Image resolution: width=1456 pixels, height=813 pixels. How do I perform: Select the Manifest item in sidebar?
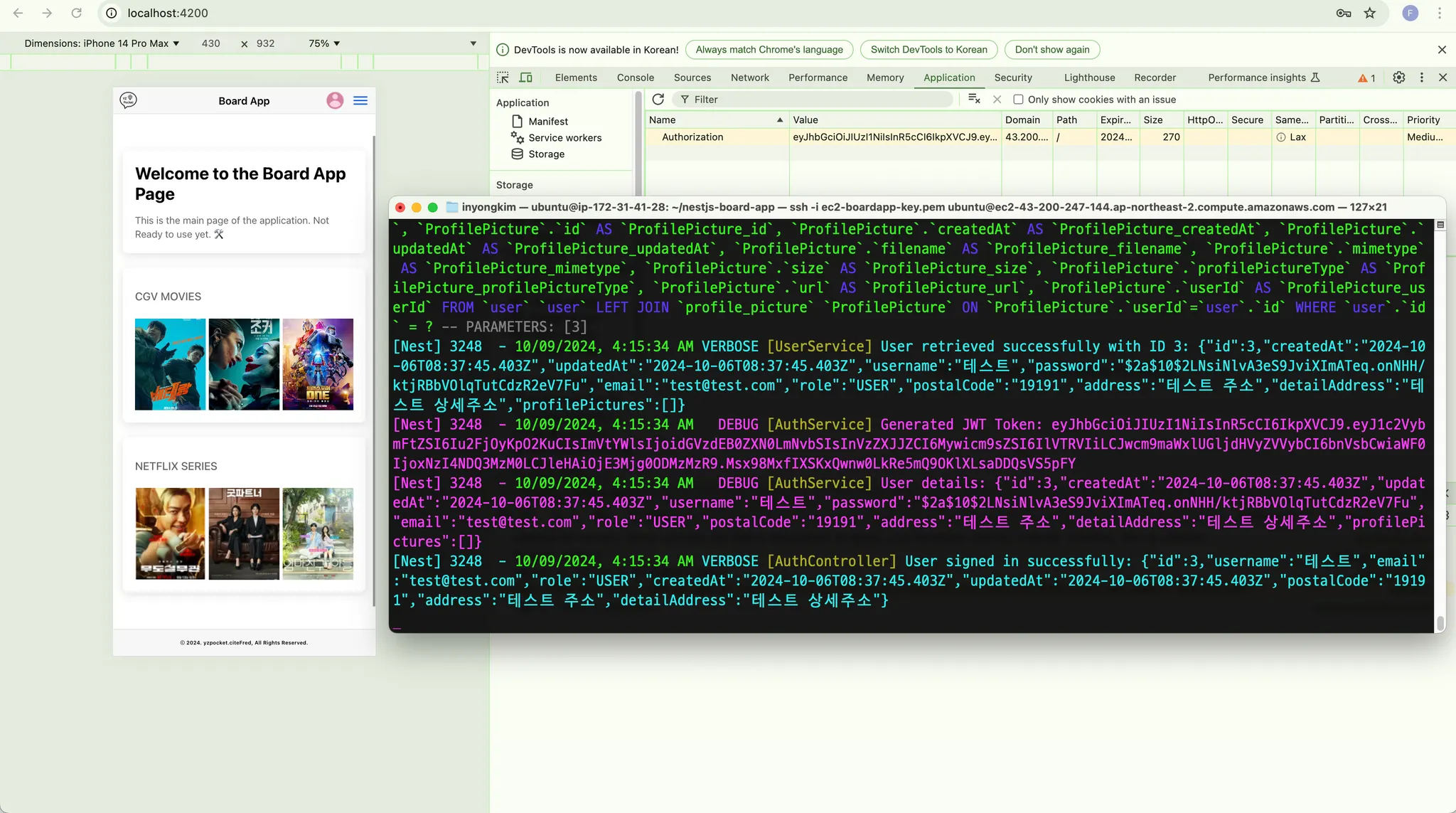click(x=547, y=122)
